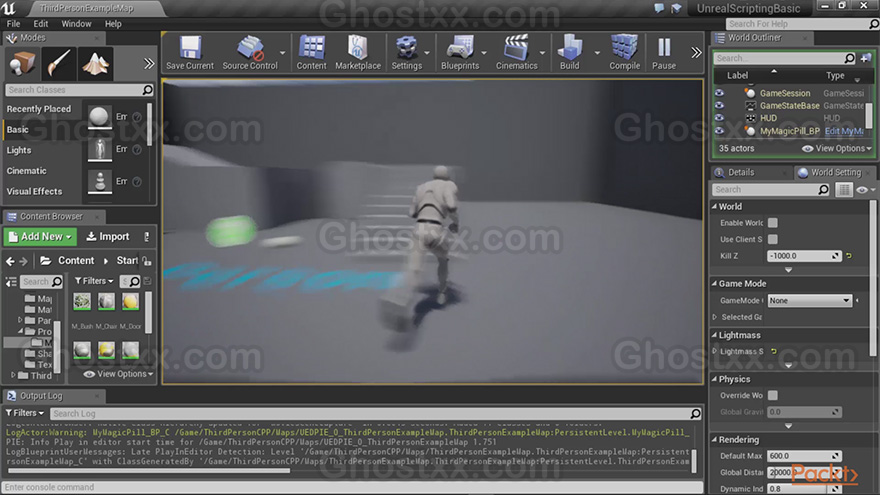Click the Save Current toolbar icon

(190, 53)
